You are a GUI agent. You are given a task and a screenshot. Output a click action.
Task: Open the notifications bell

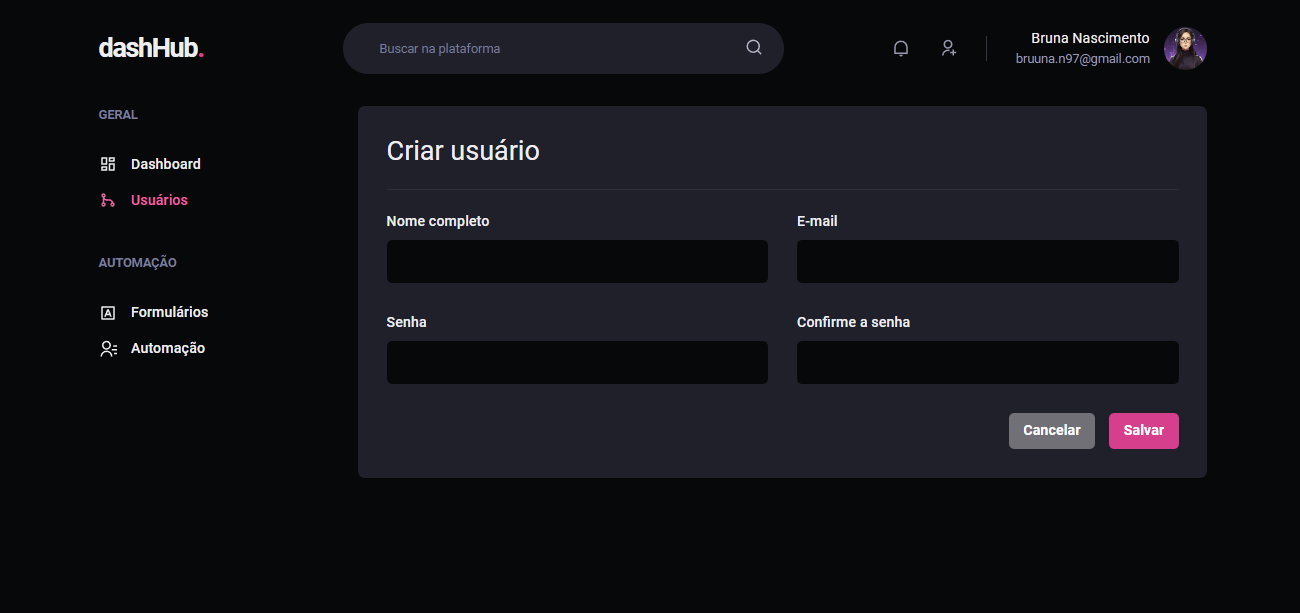pyautogui.click(x=901, y=48)
